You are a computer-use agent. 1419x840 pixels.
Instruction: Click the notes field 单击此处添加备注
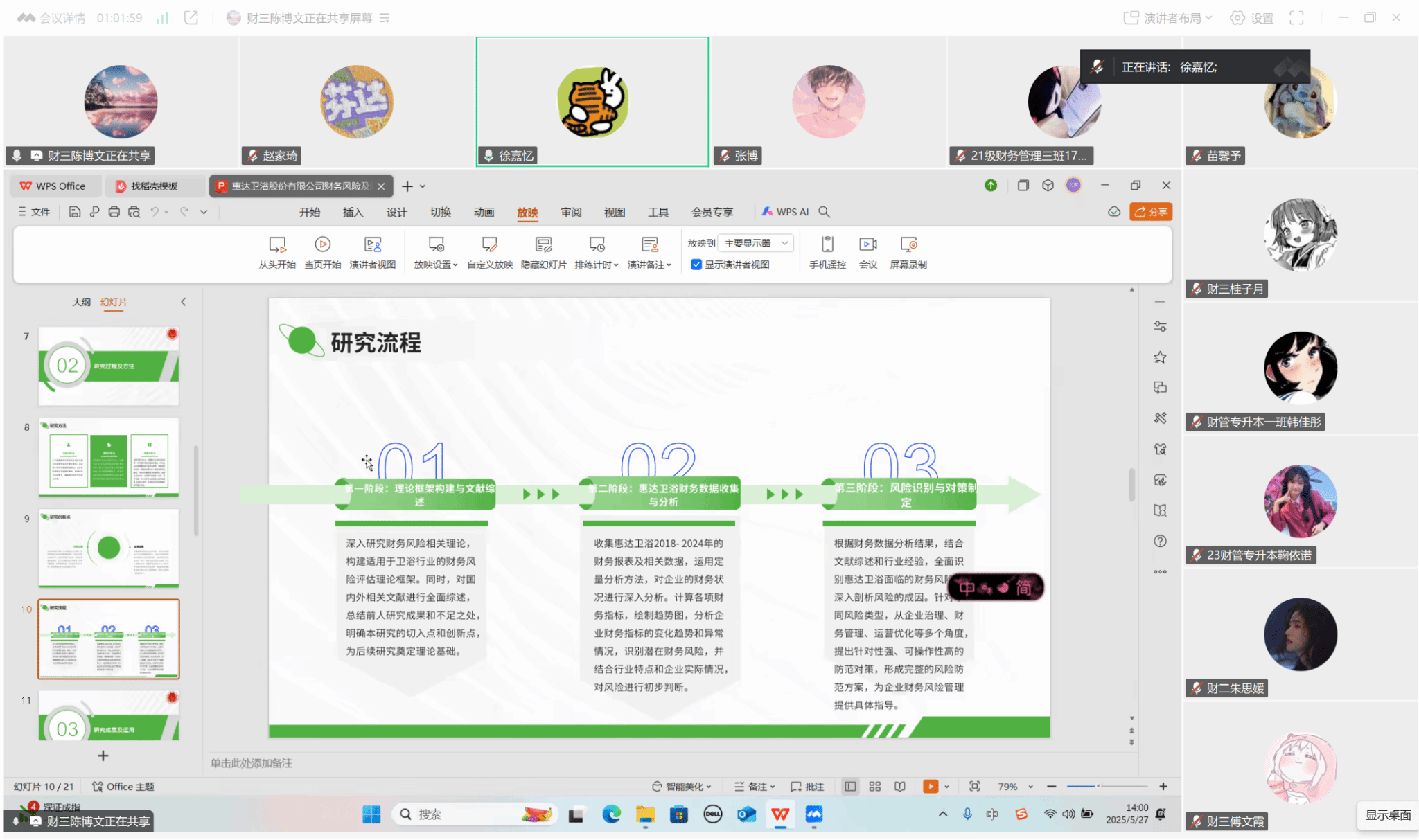(252, 763)
